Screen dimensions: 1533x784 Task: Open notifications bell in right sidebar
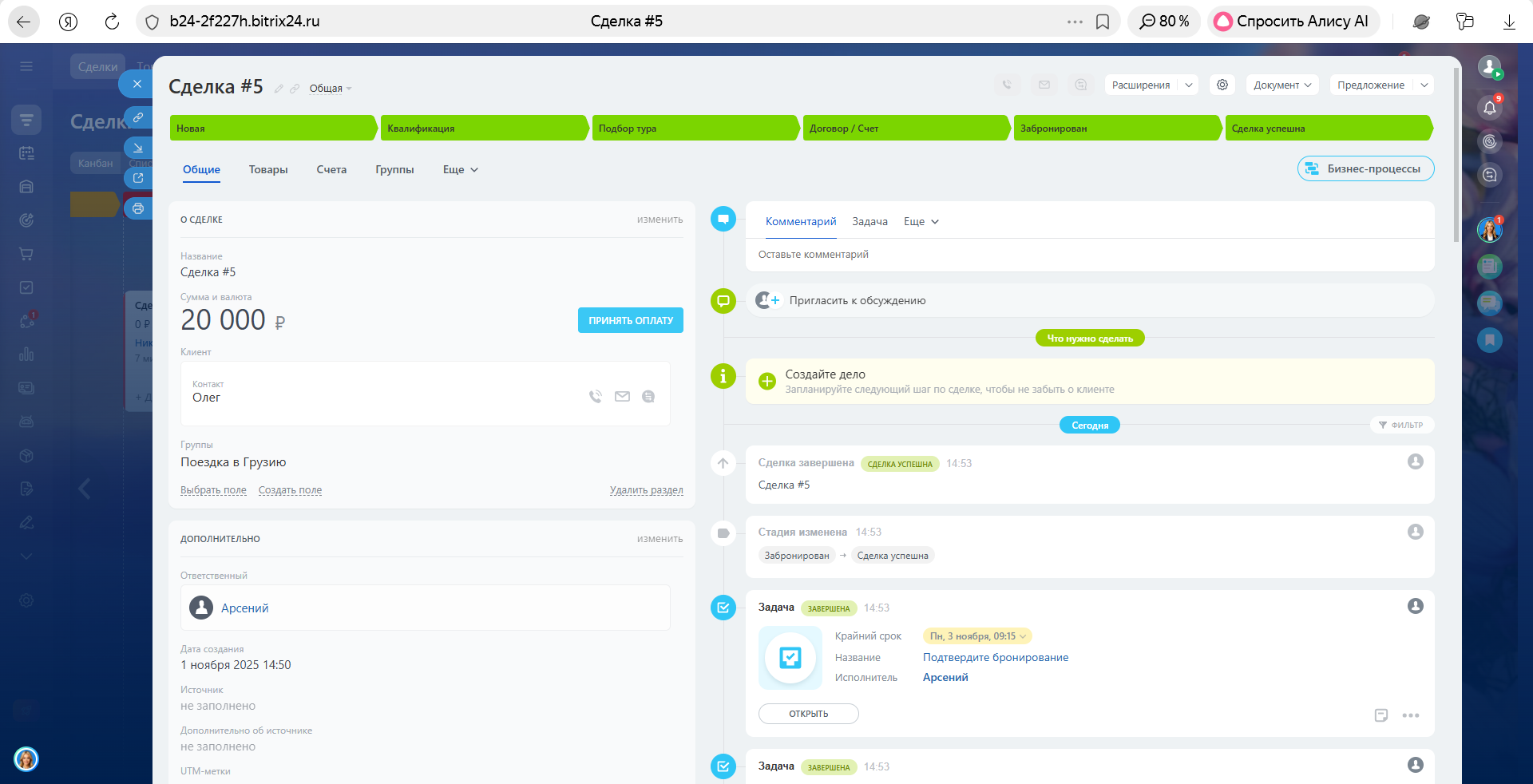pyautogui.click(x=1490, y=107)
